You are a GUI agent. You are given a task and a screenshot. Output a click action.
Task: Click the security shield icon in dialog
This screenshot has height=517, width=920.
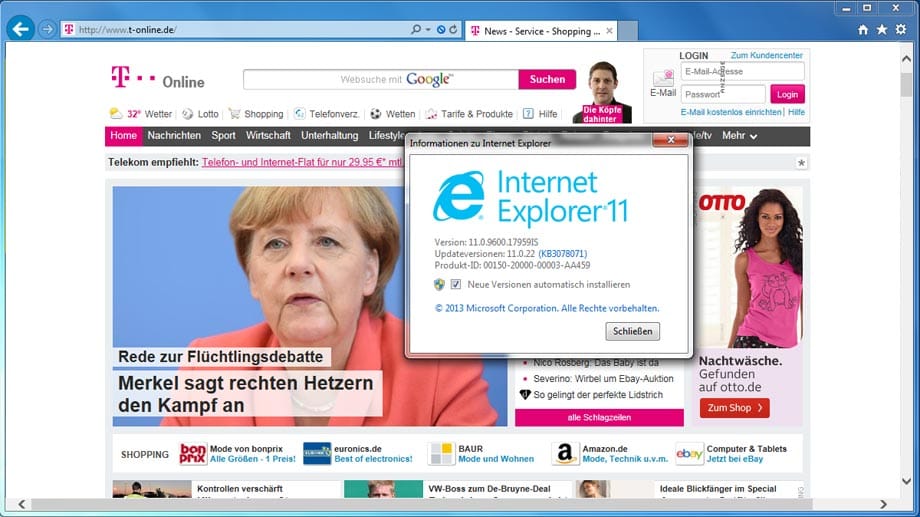click(439, 285)
